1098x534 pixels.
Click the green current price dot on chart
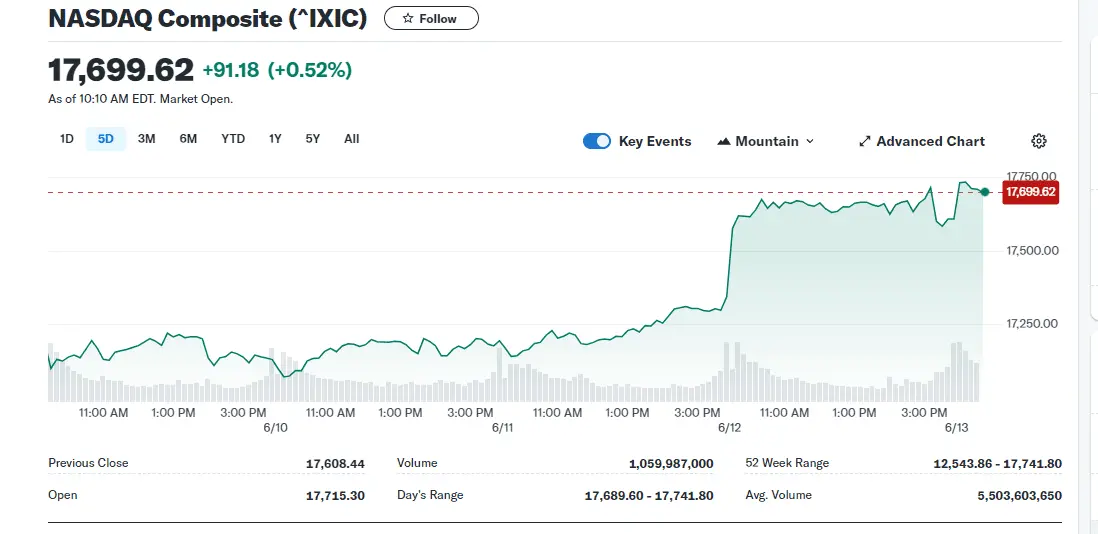[x=985, y=192]
